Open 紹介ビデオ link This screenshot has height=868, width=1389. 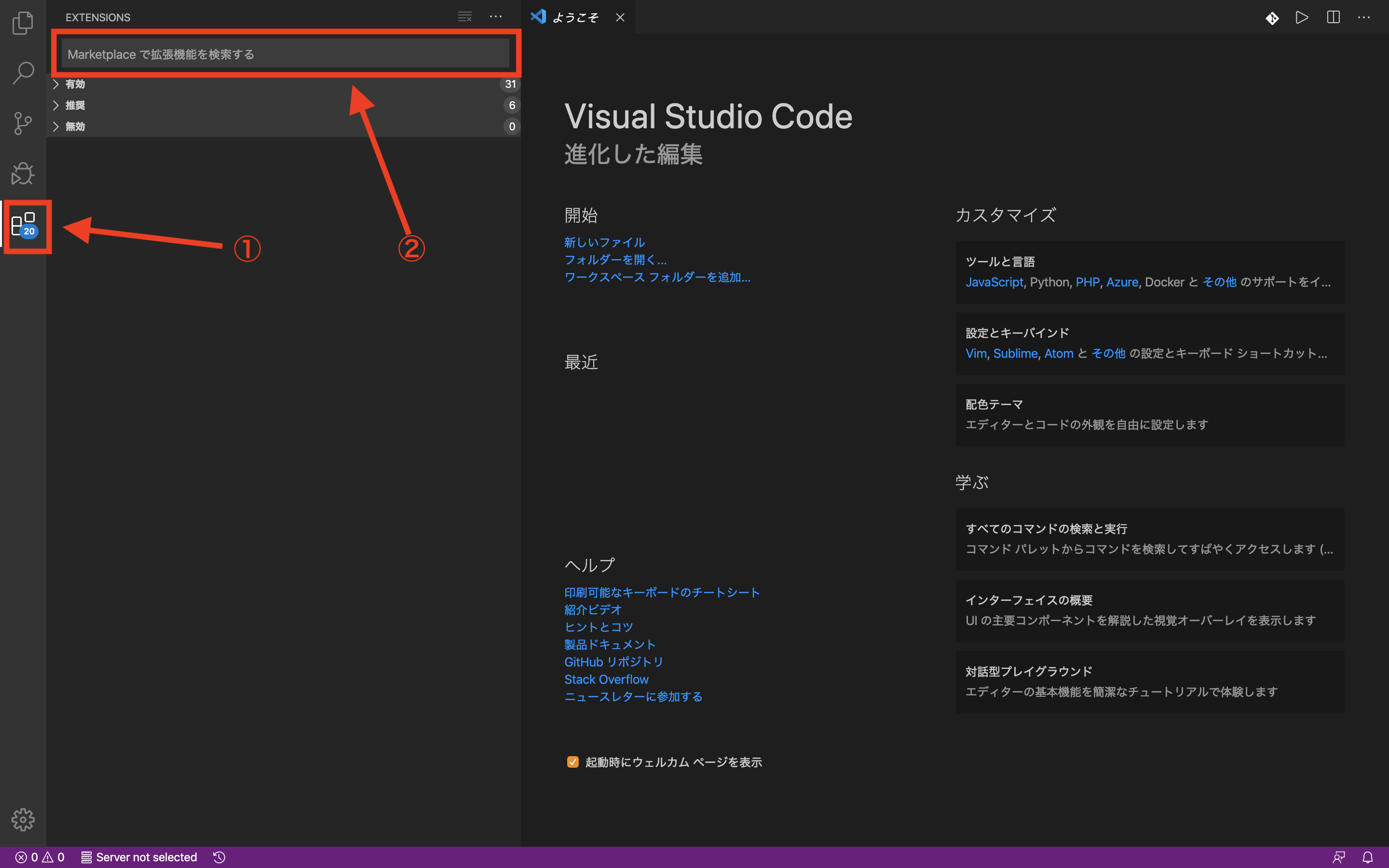pyautogui.click(x=593, y=610)
